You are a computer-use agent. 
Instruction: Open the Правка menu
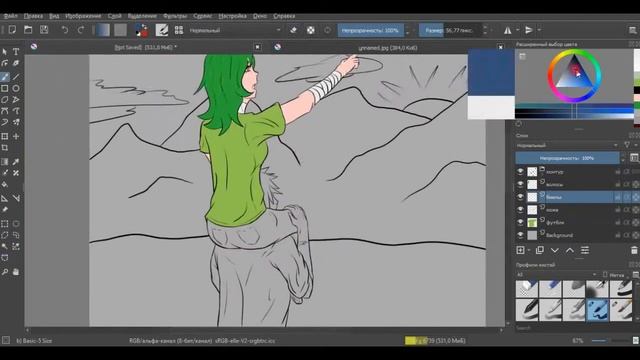pos(33,16)
